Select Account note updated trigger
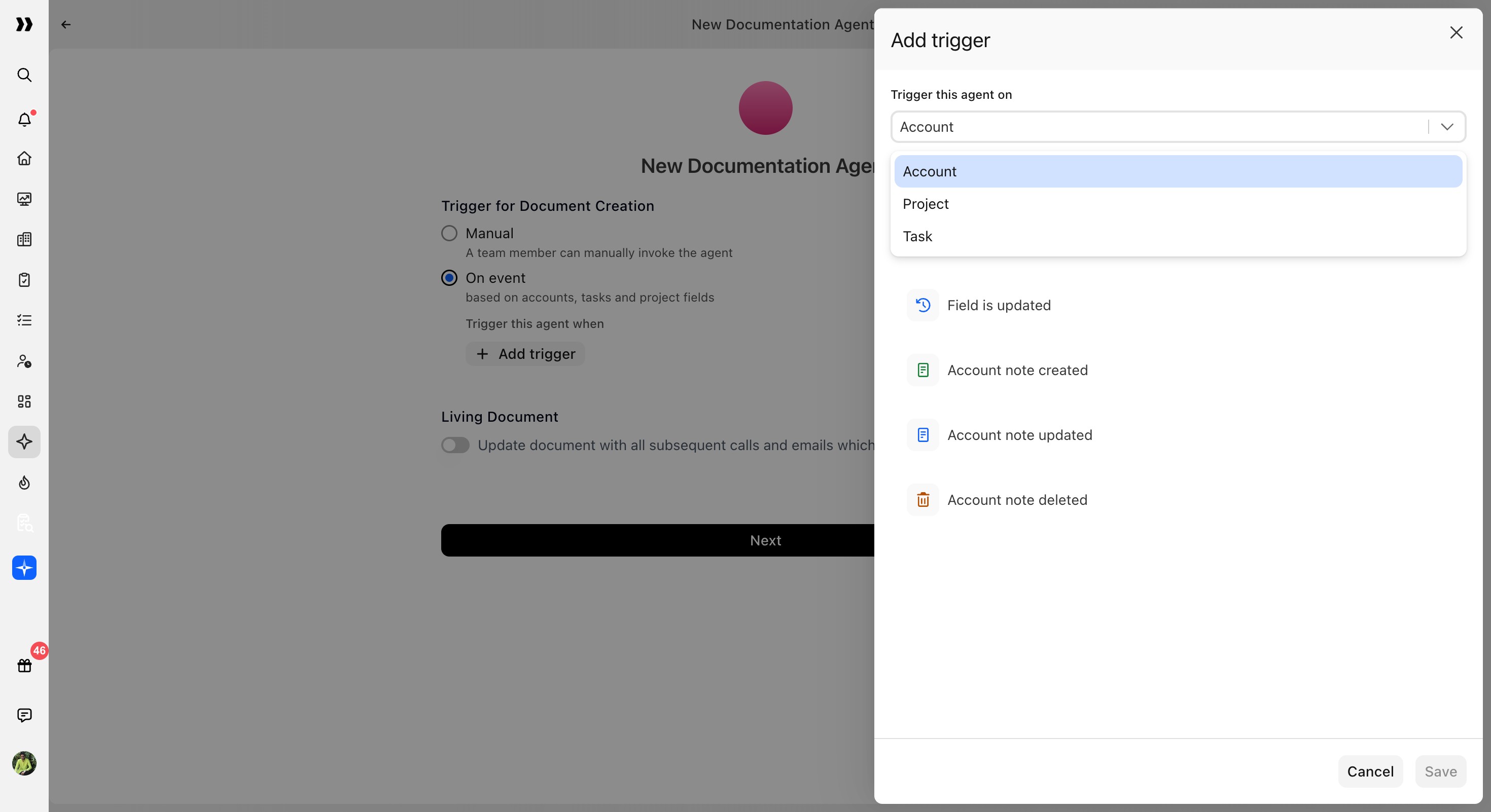Screen dimensions: 1491x812 (1178, 435)
